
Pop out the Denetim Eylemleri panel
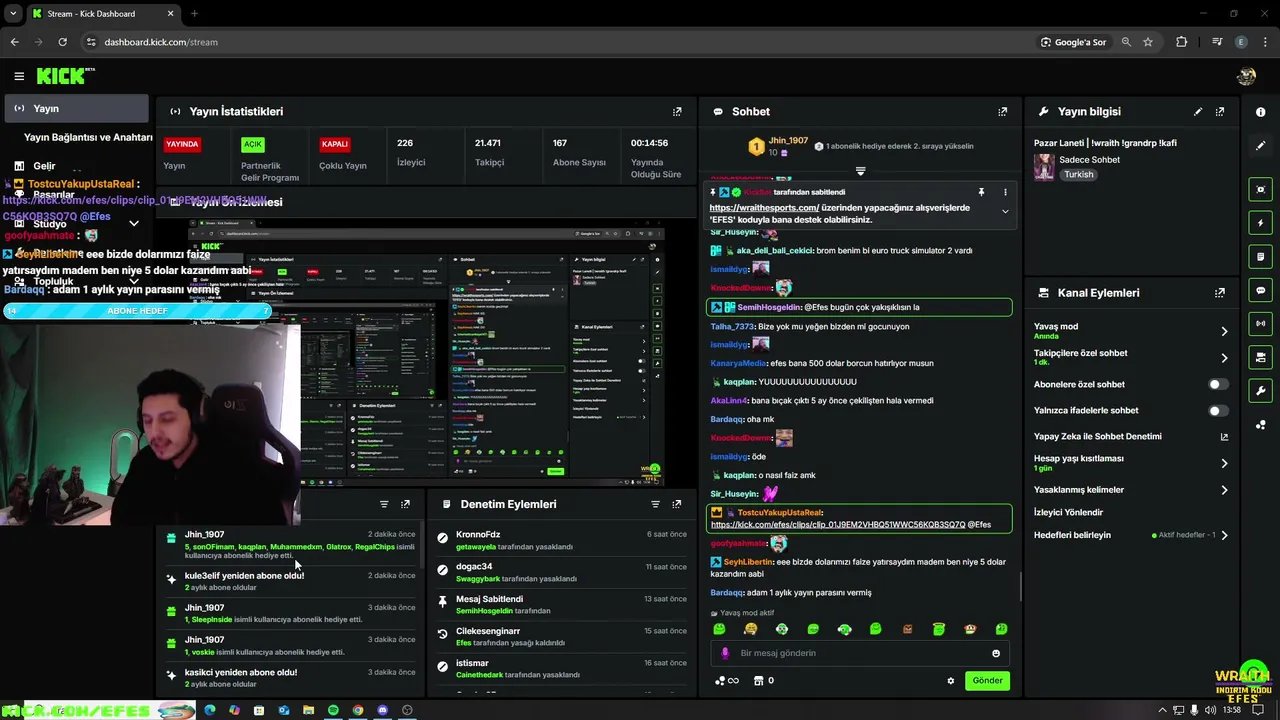(677, 504)
